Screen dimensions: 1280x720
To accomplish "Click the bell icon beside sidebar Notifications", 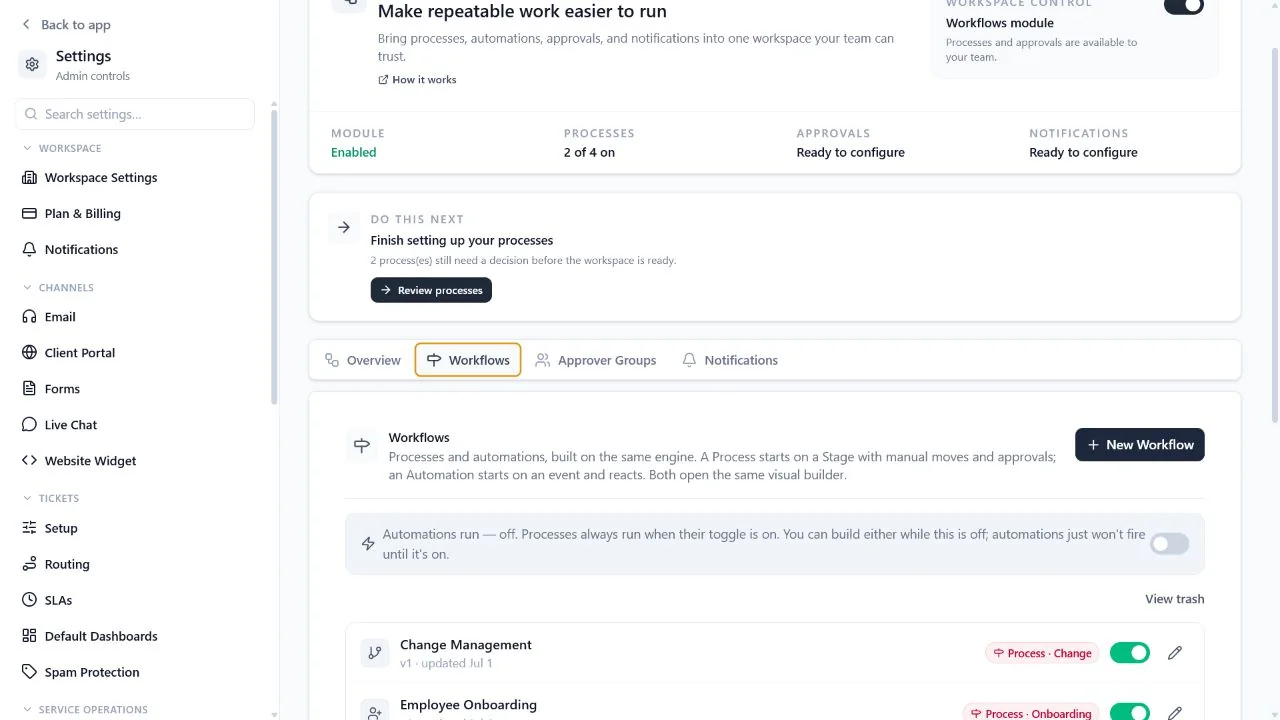I will point(29,249).
